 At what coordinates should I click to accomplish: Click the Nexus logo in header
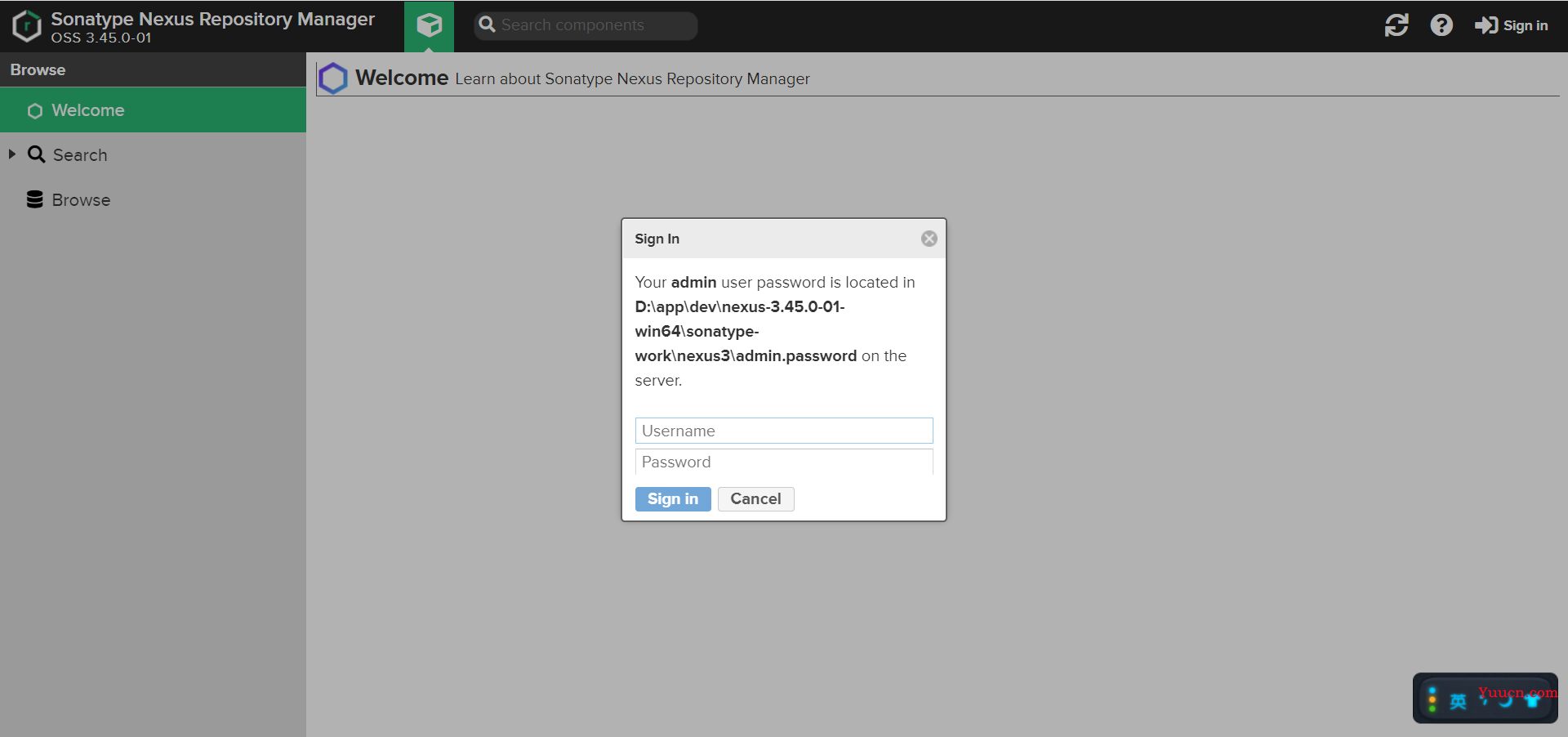click(x=27, y=26)
